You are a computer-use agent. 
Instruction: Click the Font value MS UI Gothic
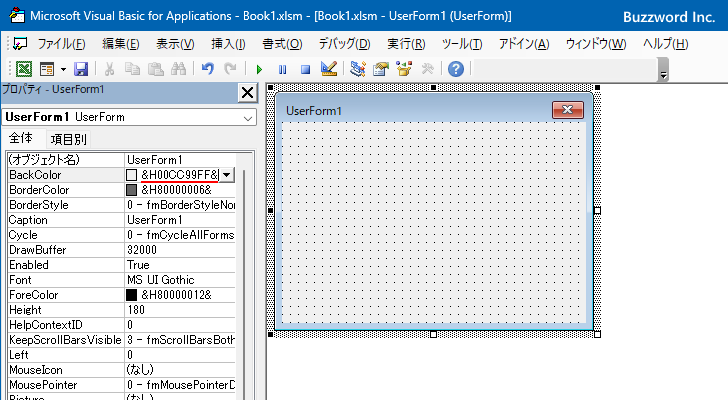tap(180, 280)
